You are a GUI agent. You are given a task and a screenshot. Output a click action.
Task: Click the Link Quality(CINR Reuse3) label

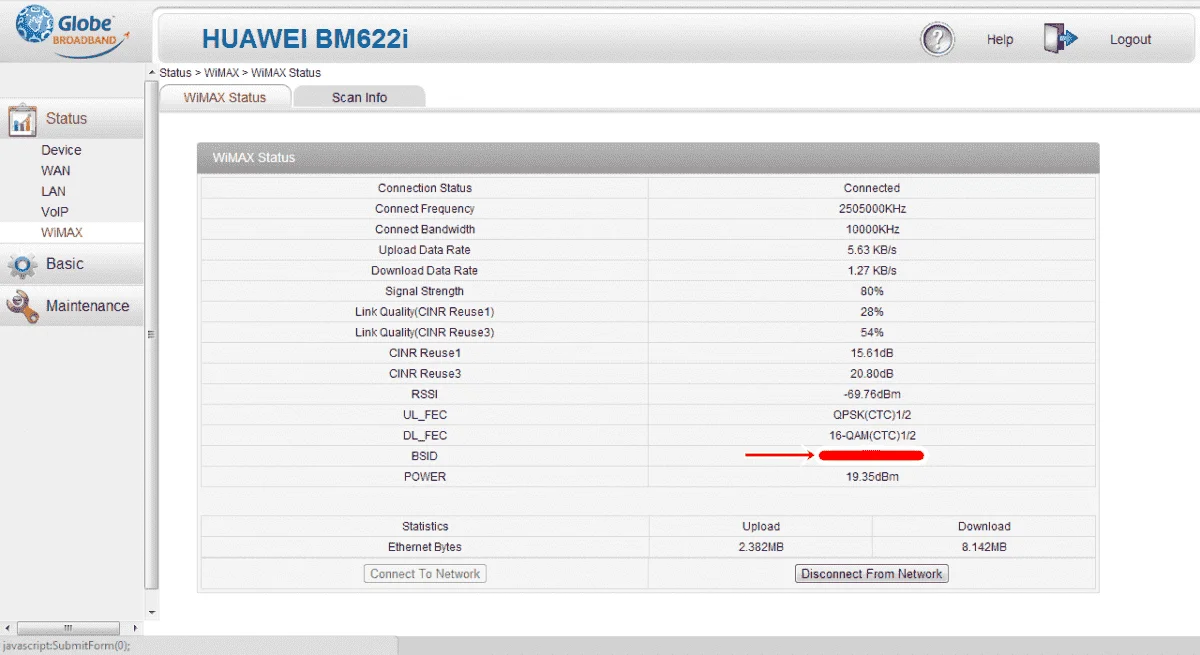coord(425,332)
